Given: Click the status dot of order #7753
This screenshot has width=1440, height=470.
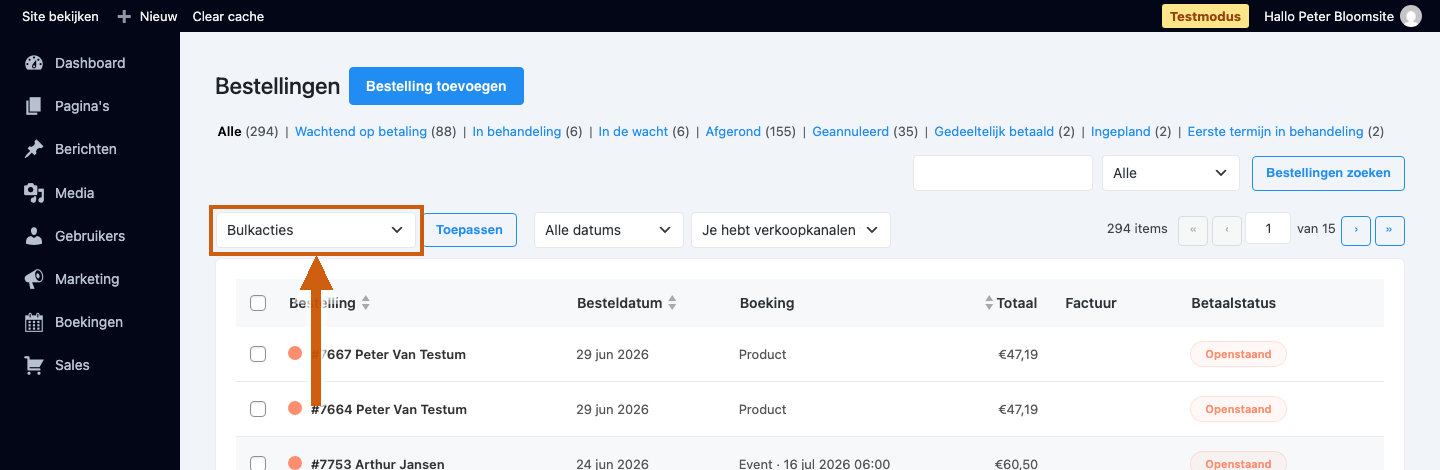Looking at the screenshot, I should (x=294, y=462).
